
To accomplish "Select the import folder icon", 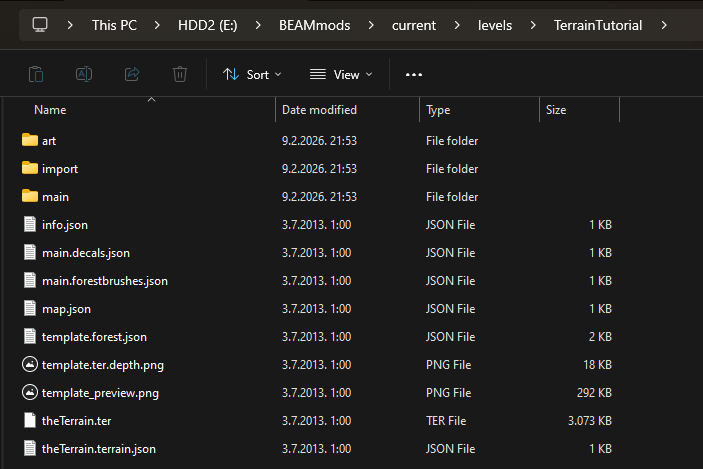I will point(30,168).
